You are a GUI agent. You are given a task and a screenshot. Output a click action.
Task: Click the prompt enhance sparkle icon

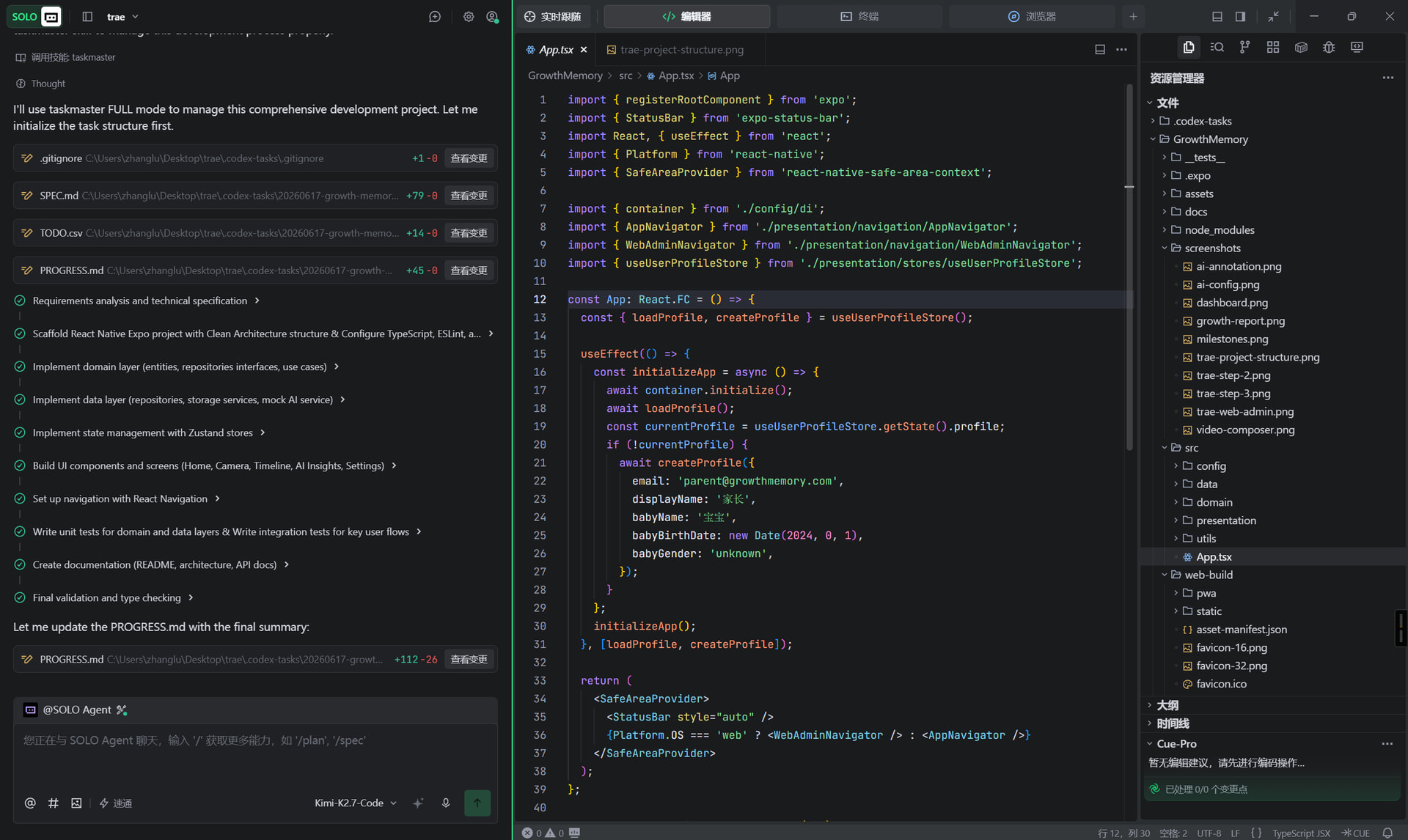pyautogui.click(x=418, y=803)
